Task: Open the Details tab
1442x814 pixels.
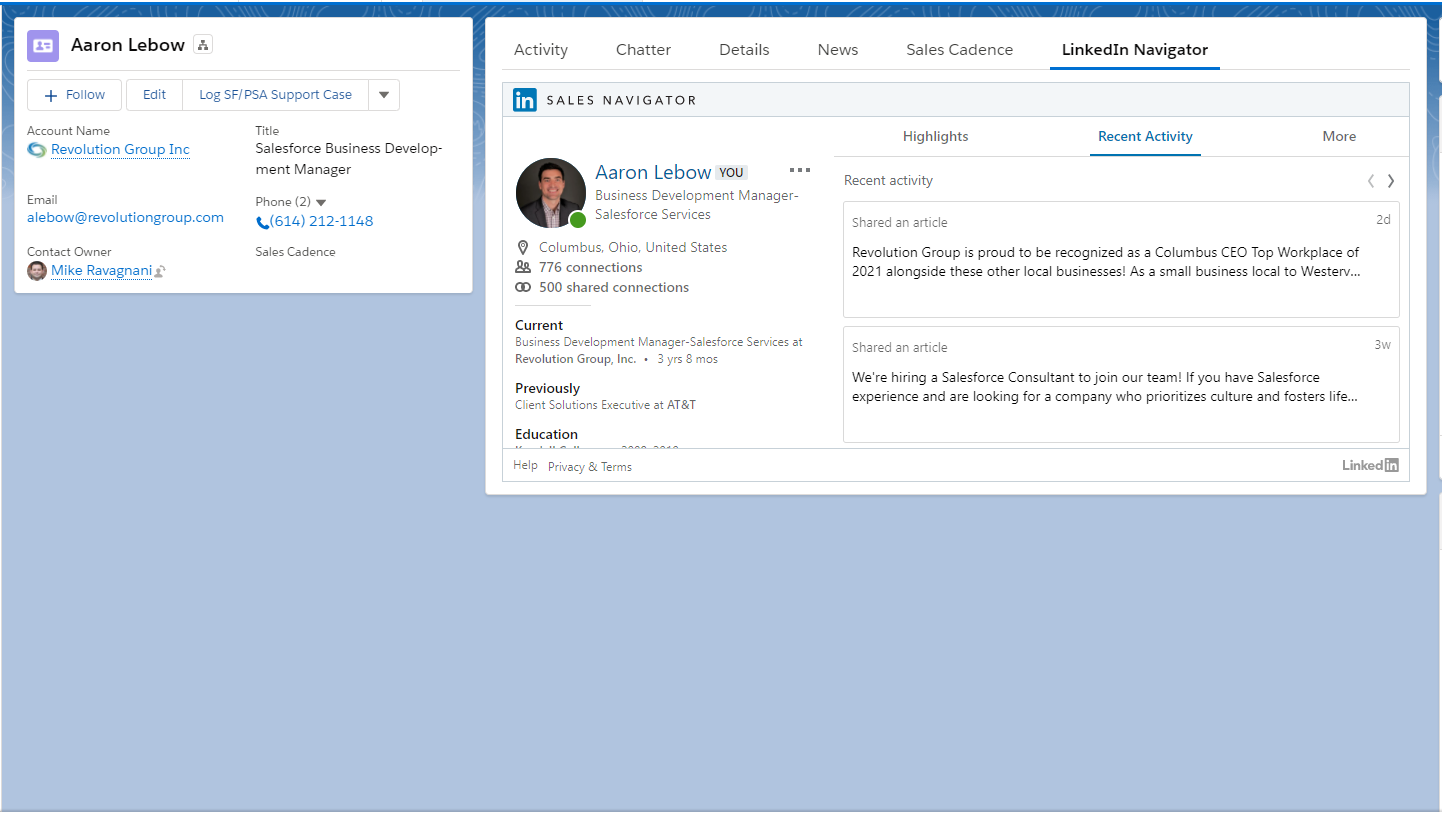Action: click(744, 49)
